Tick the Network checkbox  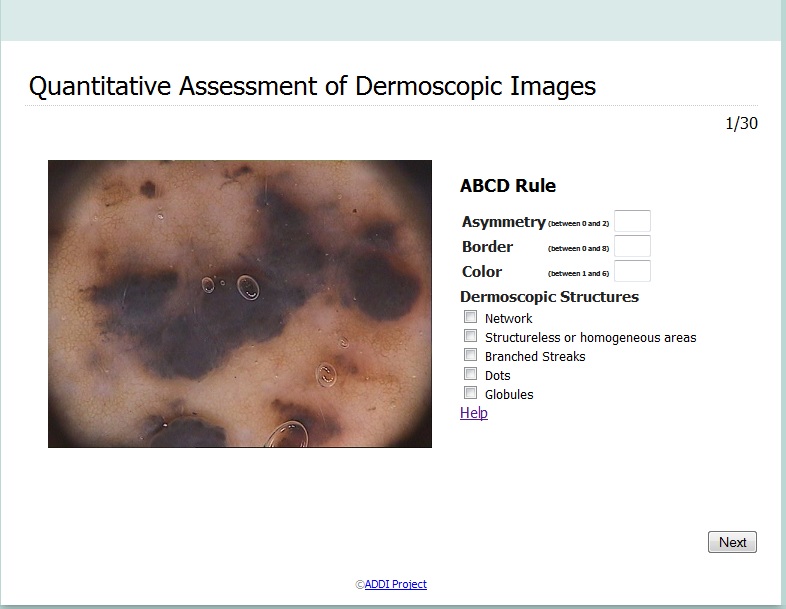pyautogui.click(x=470, y=317)
